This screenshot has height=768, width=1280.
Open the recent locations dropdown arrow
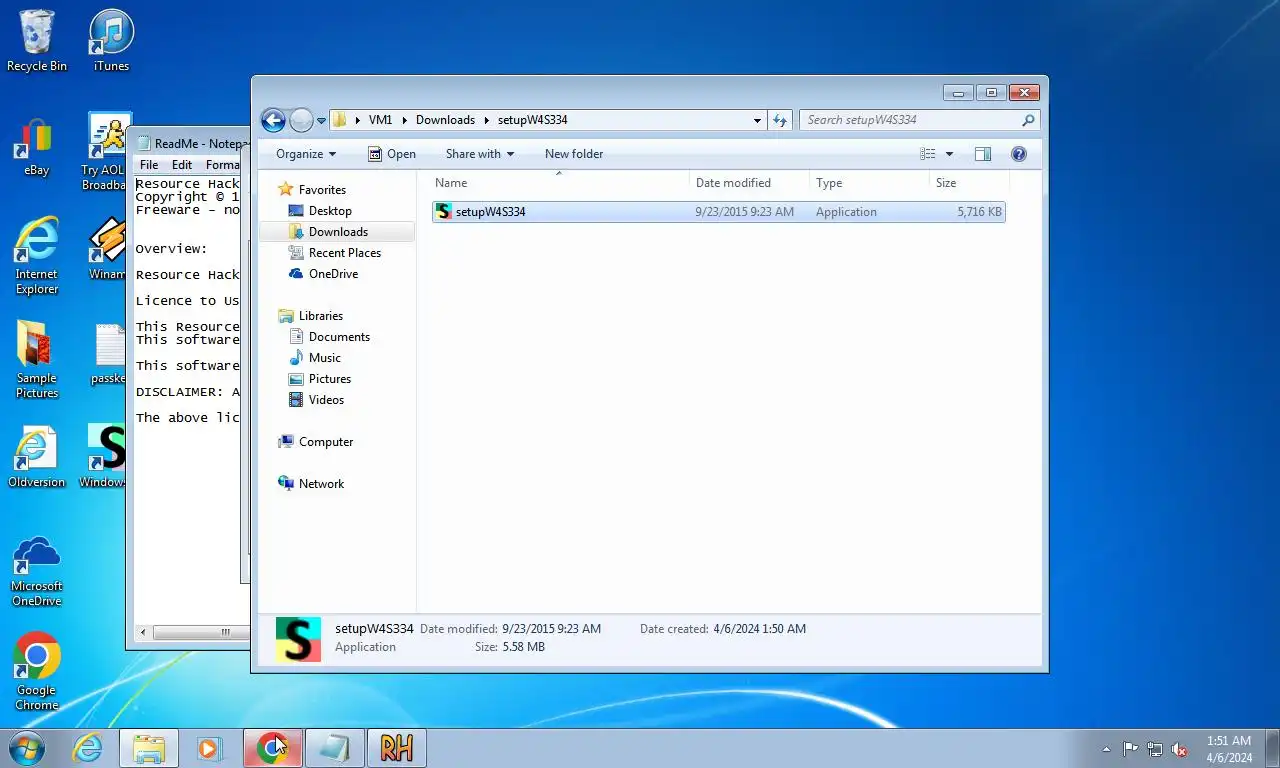point(321,121)
